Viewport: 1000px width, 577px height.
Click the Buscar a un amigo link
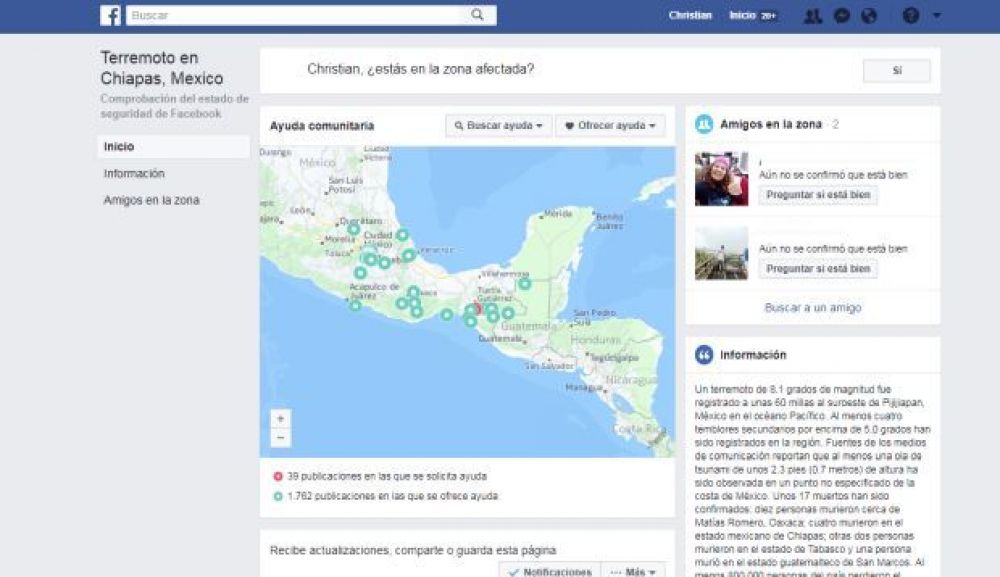812,308
